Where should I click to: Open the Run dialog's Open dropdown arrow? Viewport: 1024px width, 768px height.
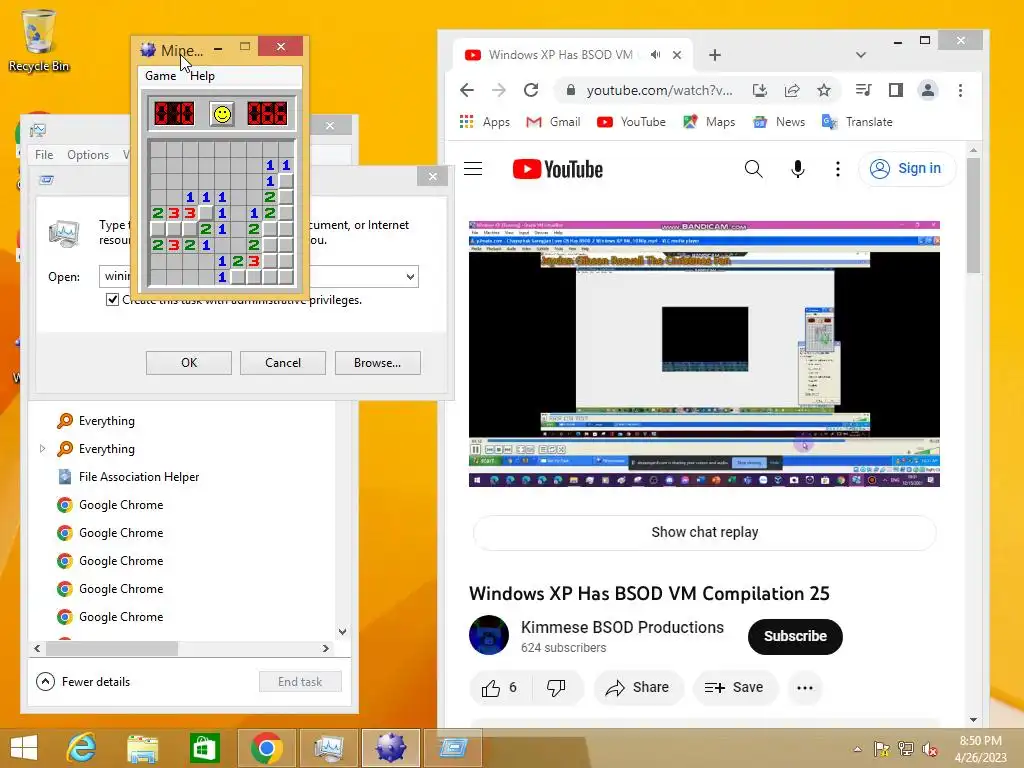coord(410,277)
